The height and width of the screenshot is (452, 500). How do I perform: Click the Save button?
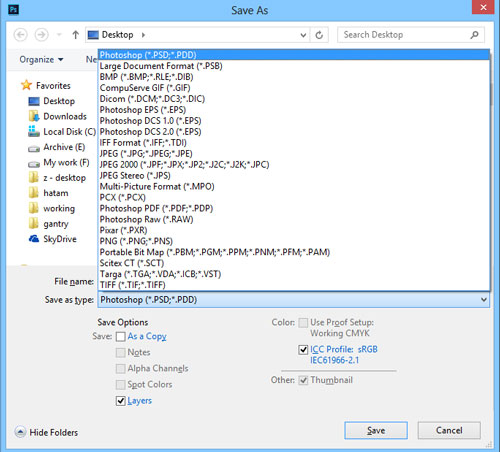[376, 430]
